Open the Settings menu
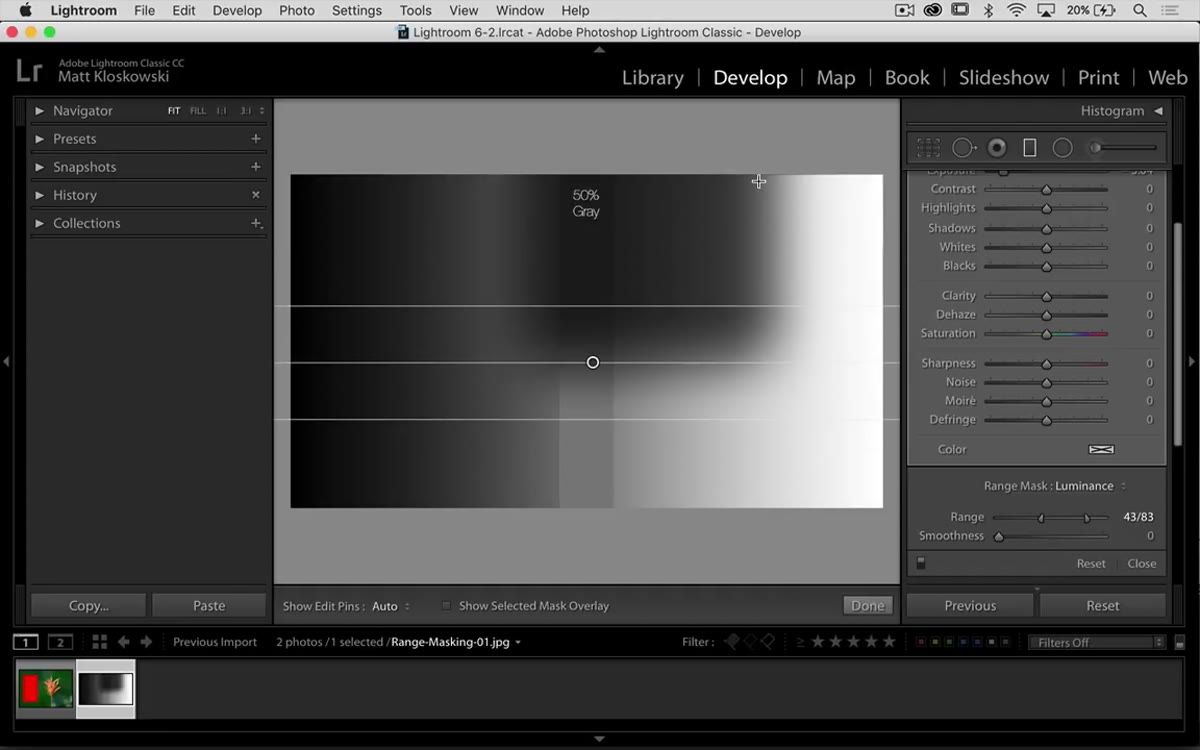 pos(357,11)
